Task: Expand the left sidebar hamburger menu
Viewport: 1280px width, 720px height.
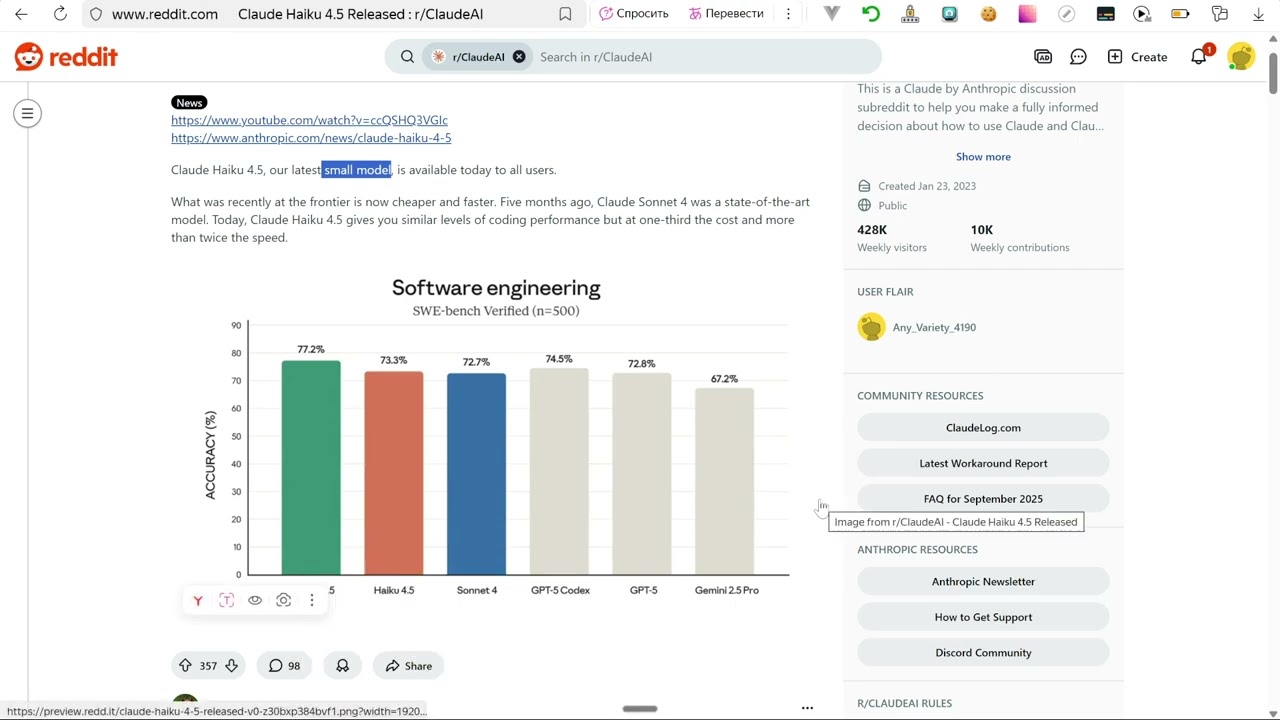Action: point(28,114)
